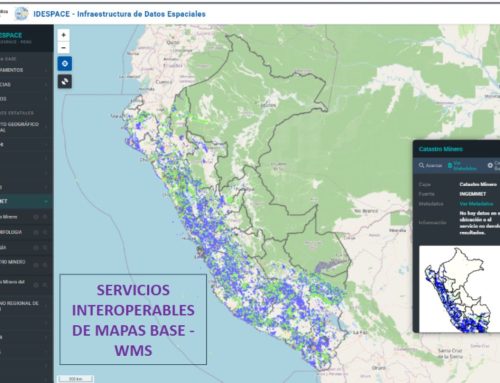Click the IDESPACE globe logo in the header
500x383 pixels.
pyautogui.click(x=22, y=14)
